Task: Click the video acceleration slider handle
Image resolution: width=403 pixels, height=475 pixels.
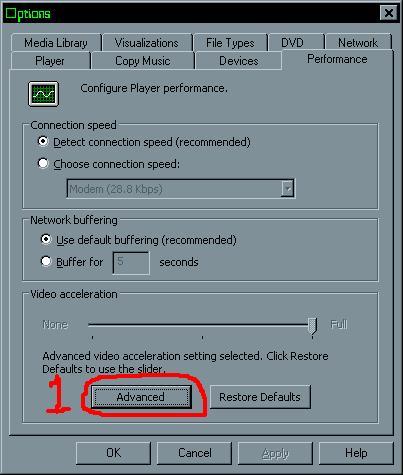Action: tap(312, 326)
